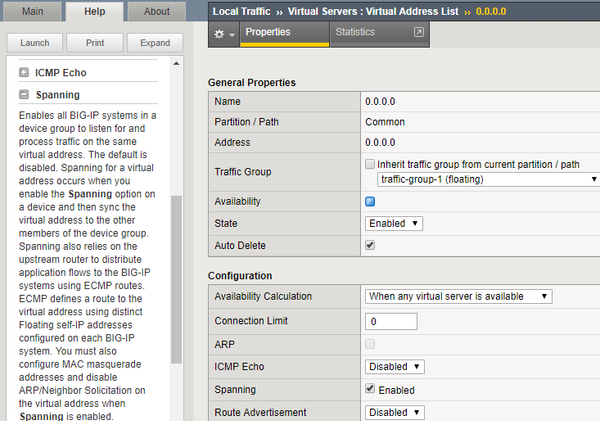Click the 0.0.0.0 breadcrumb entry
Image resolution: width=600 pixels, height=421 pixels.
point(491,11)
